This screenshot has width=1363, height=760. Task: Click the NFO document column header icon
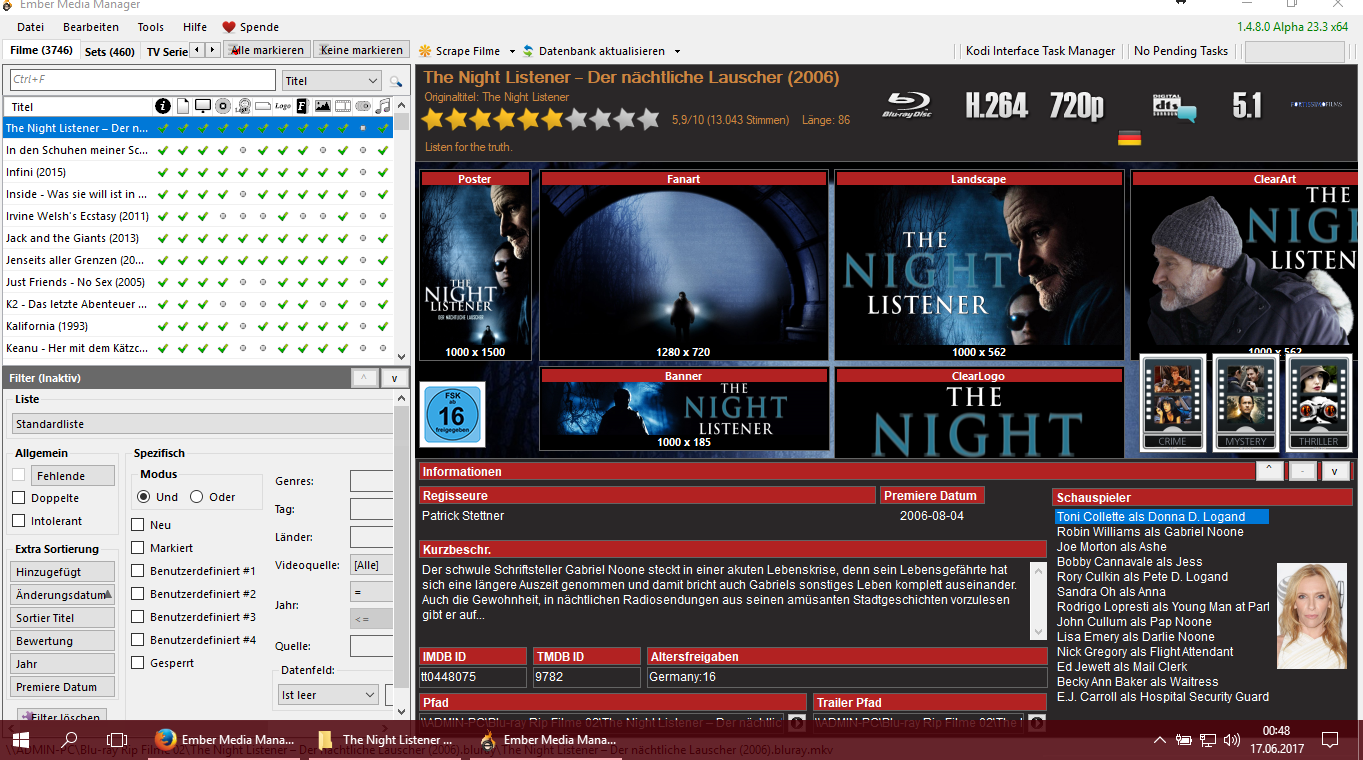point(183,106)
